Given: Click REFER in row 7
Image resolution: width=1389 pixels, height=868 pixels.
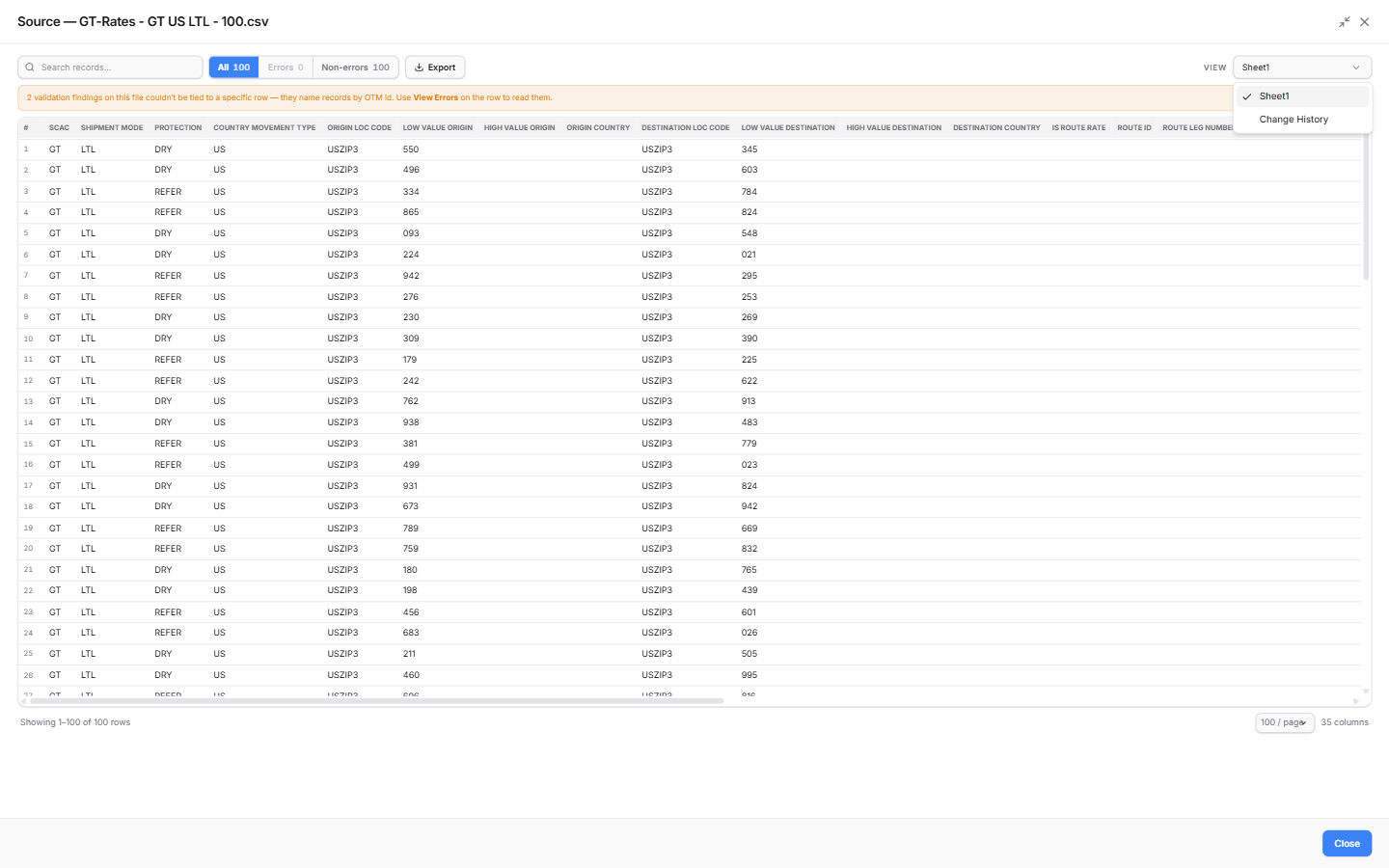Looking at the screenshot, I should tap(168, 276).
